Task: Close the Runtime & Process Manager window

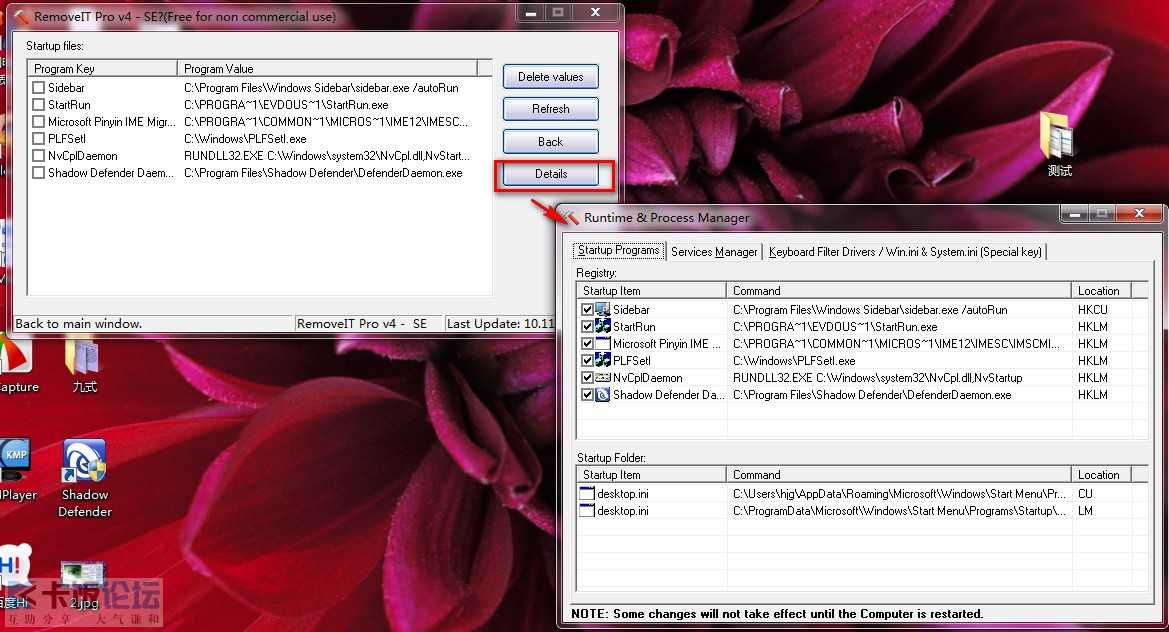Action: 1138,214
